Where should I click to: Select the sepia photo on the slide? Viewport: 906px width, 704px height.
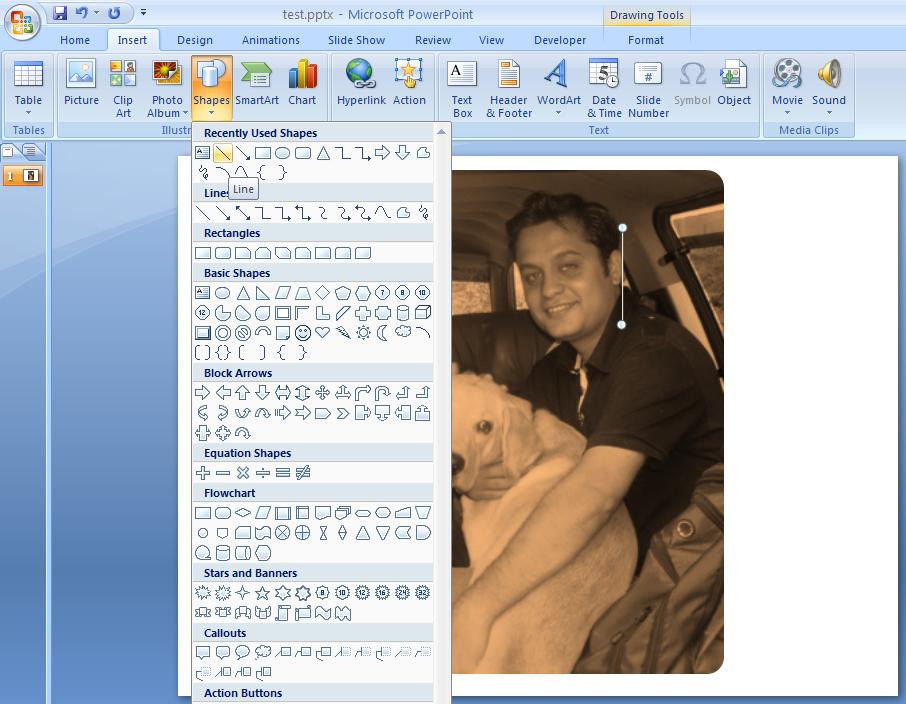(588, 422)
